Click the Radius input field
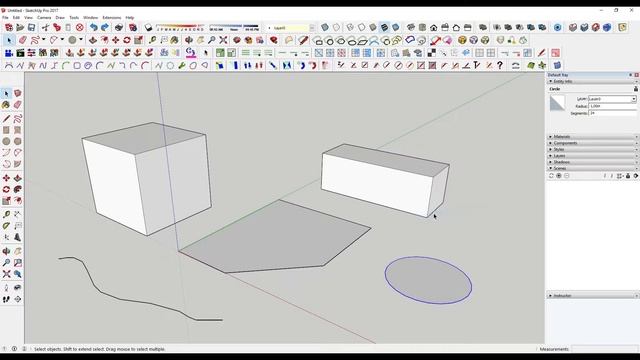The width and height of the screenshot is (640, 360). click(612, 106)
